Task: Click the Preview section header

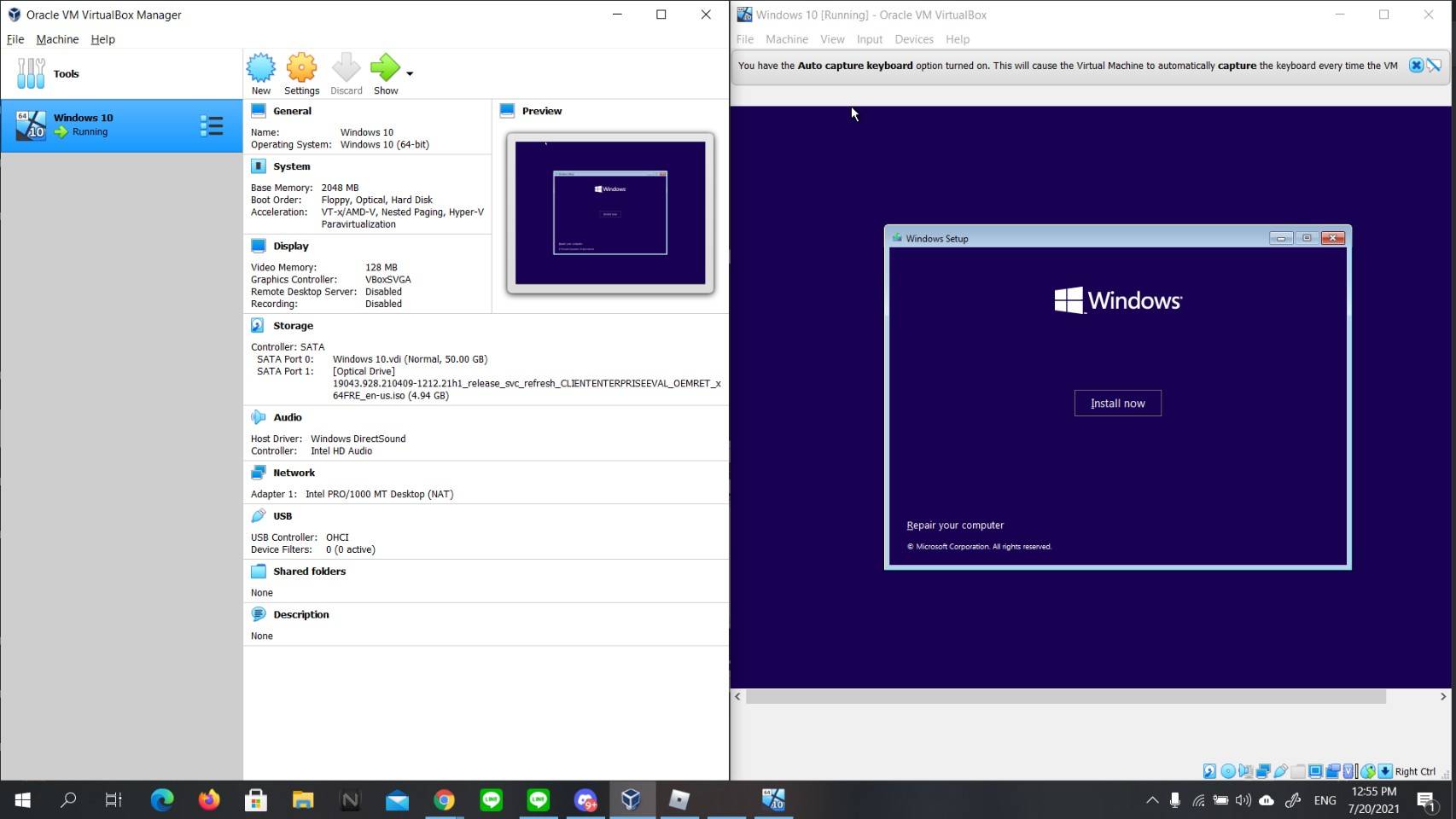Action: tap(542, 111)
